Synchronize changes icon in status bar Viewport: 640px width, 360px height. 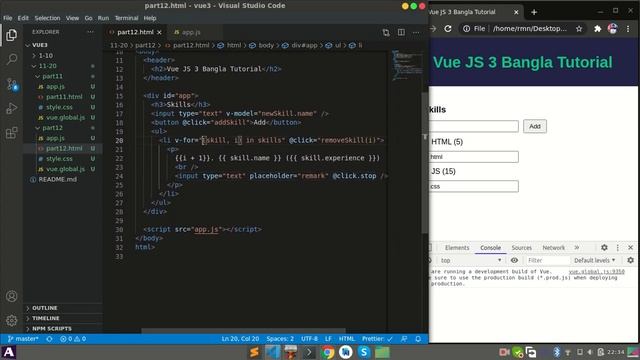(x=49, y=339)
